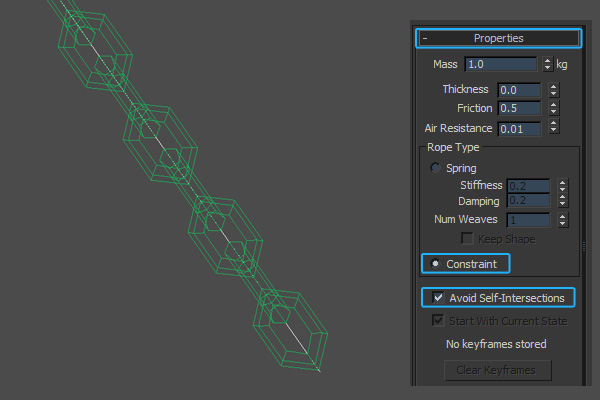Toggle Avoid Self-Intersections checkbox
600x400 pixels.
coord(438,297)
